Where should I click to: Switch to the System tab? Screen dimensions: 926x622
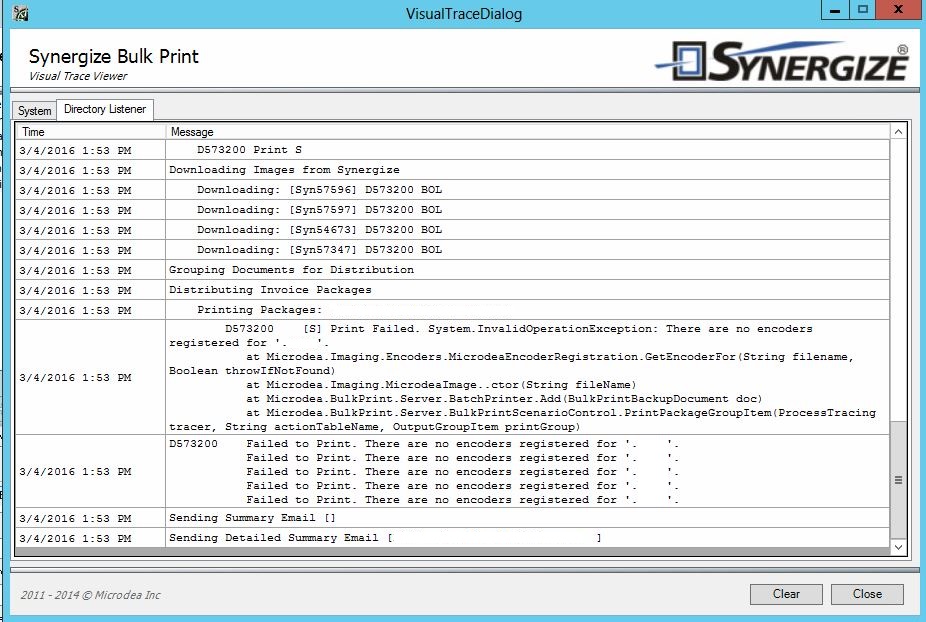coord(34,110)
